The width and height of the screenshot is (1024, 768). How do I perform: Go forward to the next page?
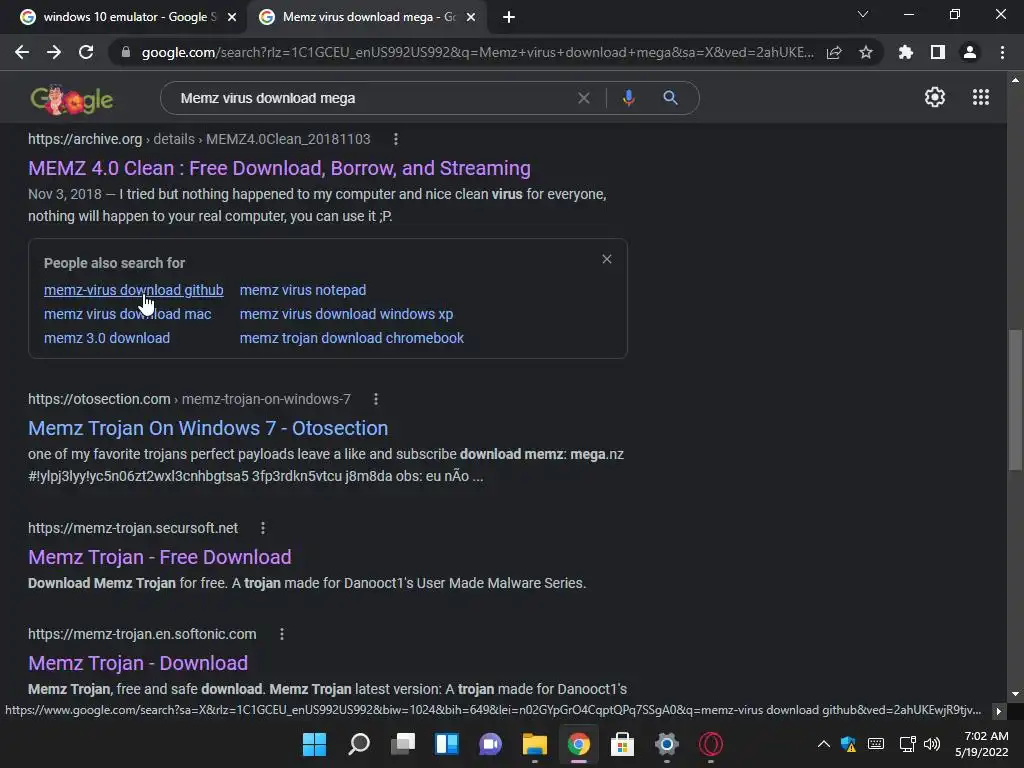[54, 52]
